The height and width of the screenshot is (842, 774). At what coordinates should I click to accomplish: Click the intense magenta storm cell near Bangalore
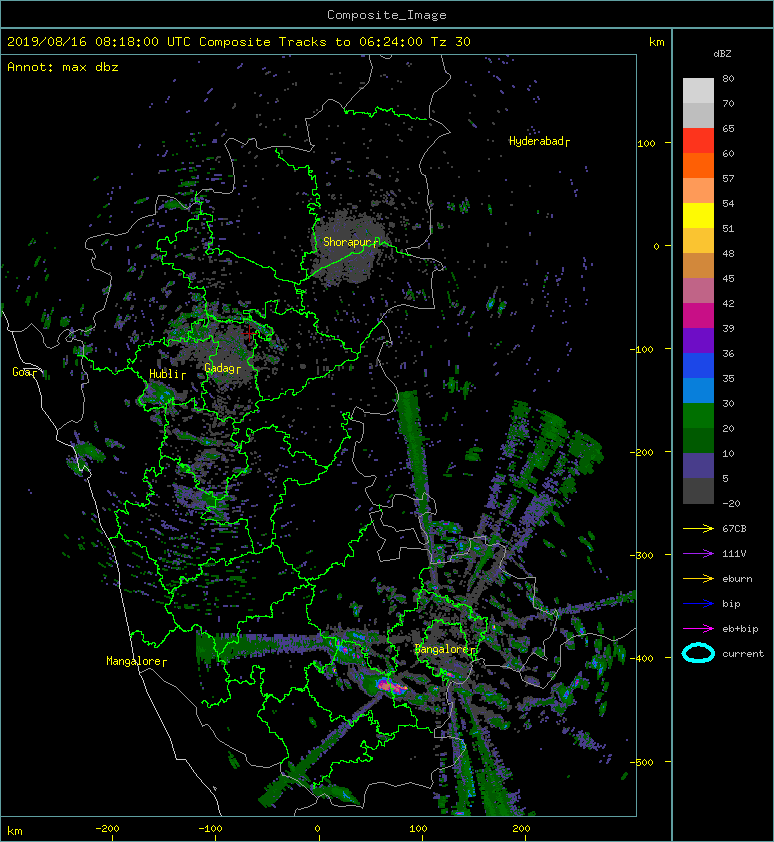[x=391, y=686]
